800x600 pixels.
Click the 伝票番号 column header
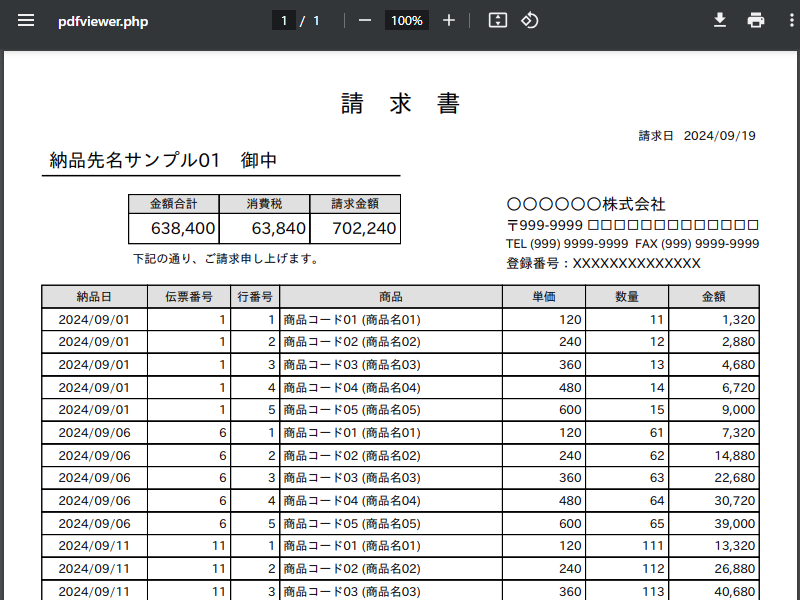tap(189, 296)
